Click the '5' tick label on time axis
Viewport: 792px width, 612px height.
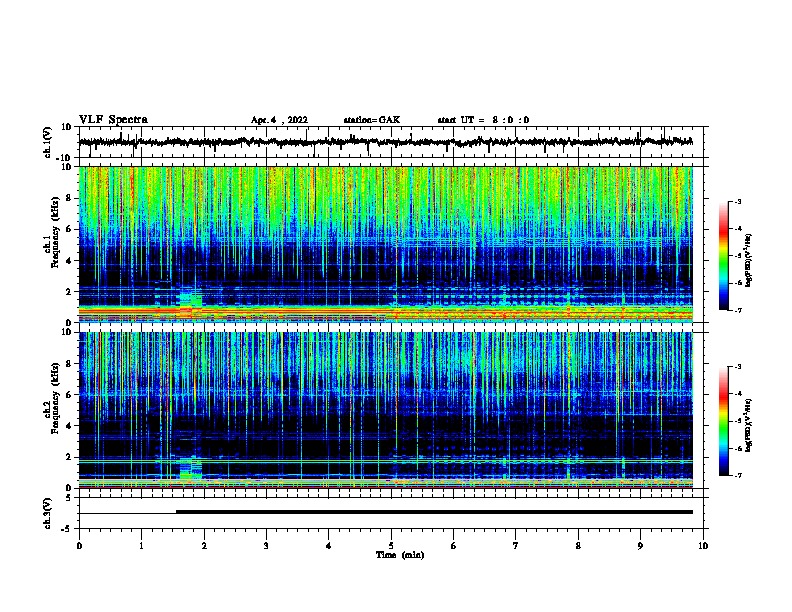391,545
